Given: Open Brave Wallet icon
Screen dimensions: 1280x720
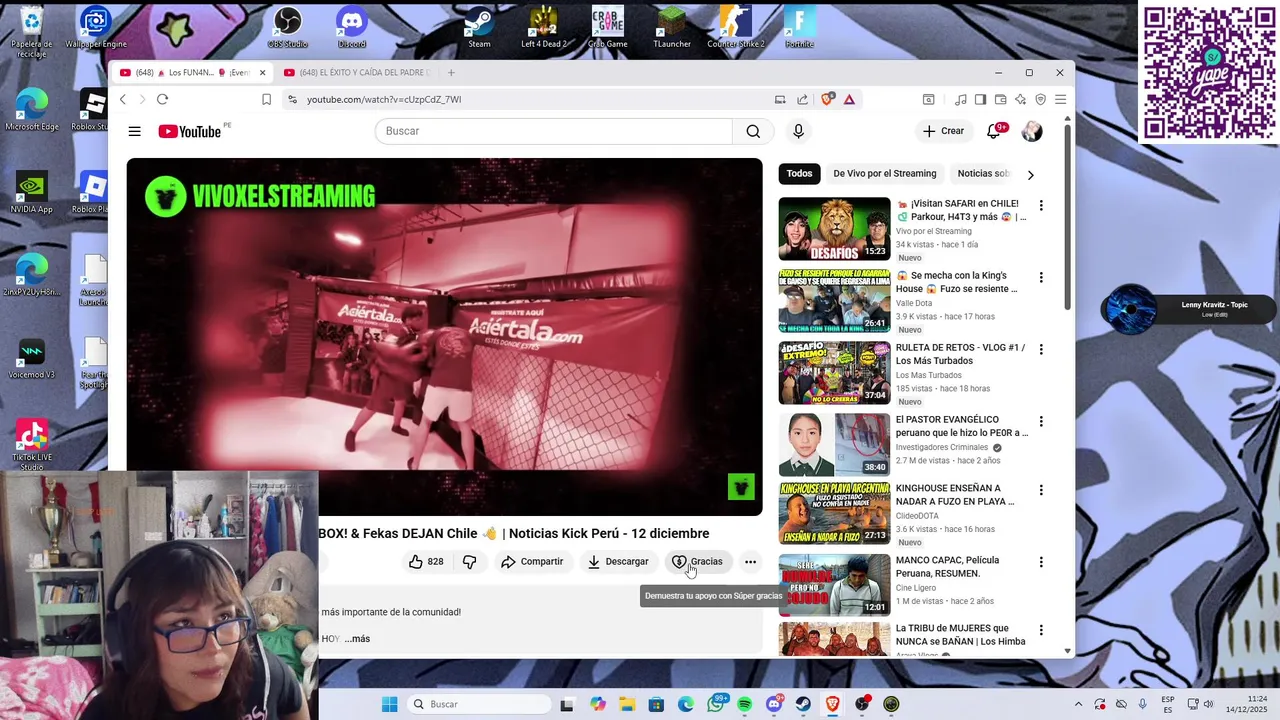Looking at the screenshot, I should 1000,99.
